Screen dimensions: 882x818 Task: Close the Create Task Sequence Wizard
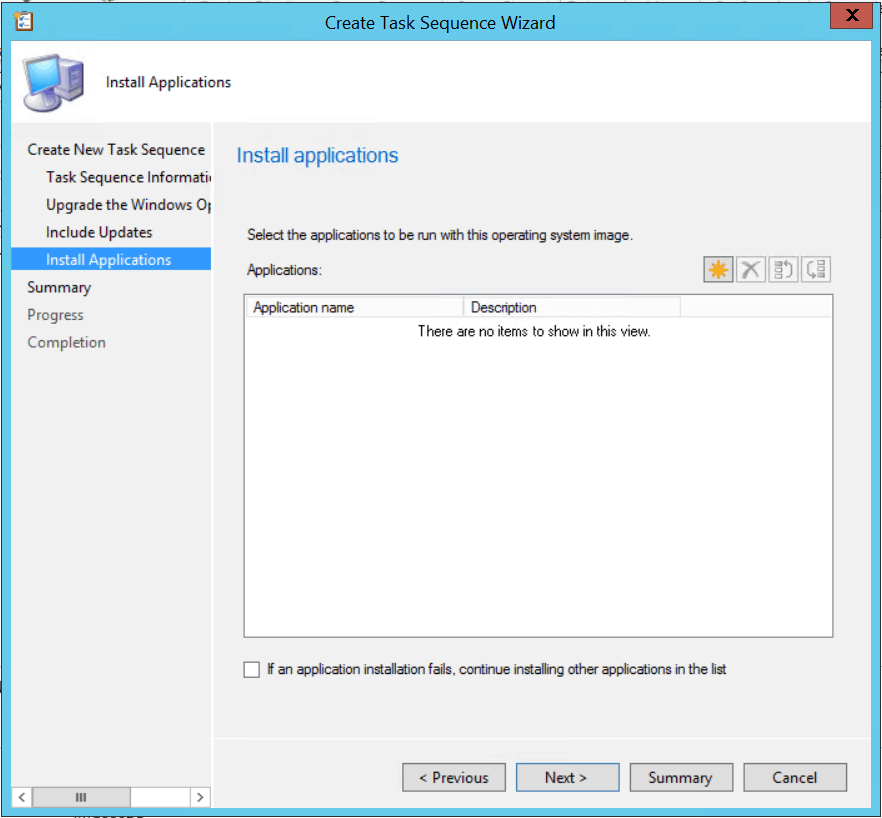point(852,15)
